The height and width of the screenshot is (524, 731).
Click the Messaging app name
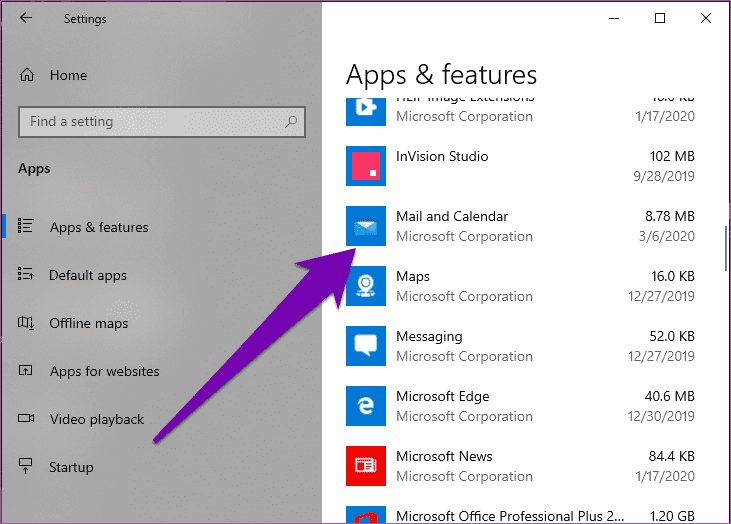429,336
